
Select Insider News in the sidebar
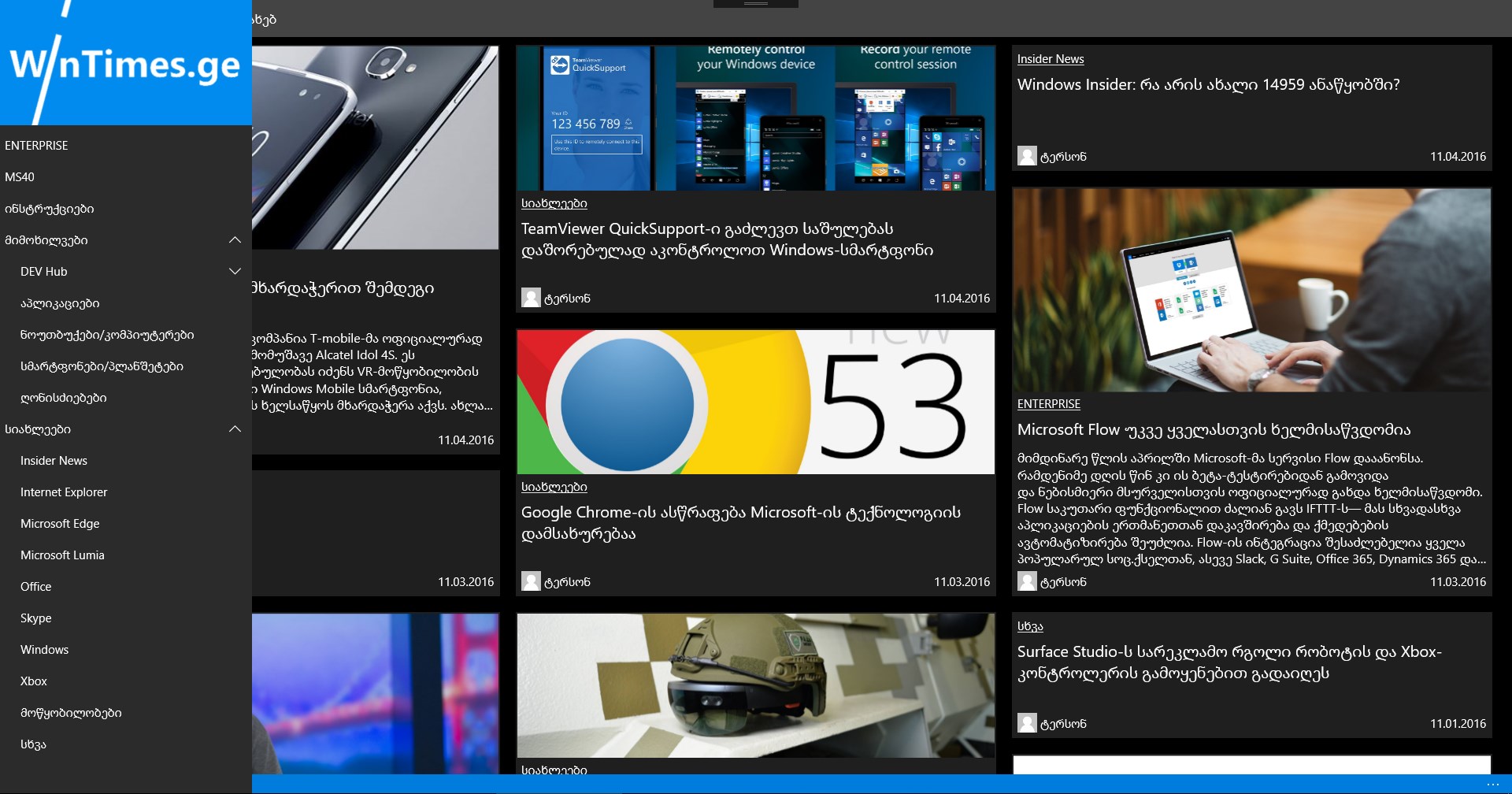[54, 461]
